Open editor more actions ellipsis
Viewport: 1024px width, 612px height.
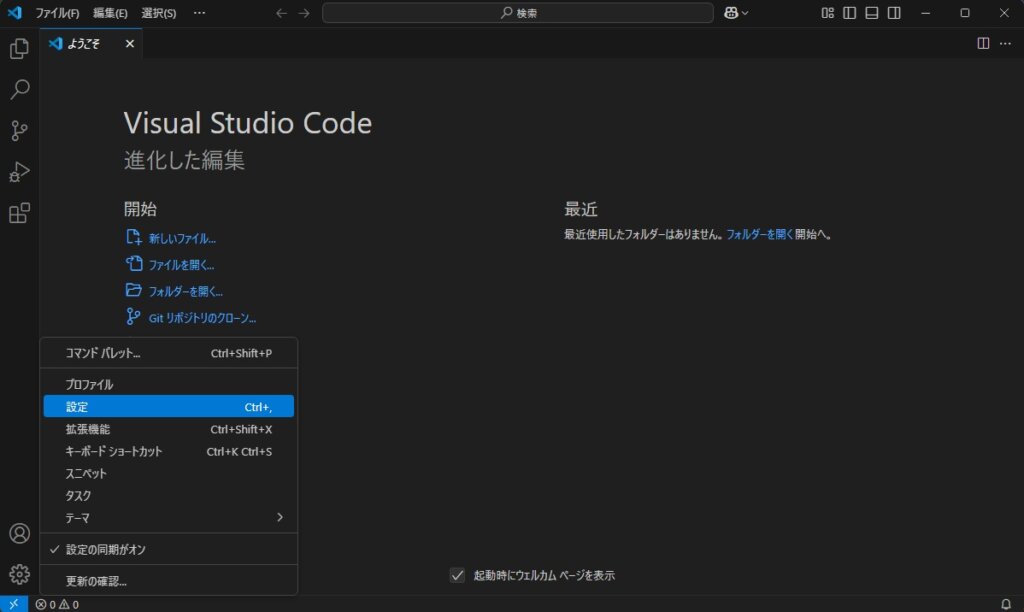[x=1005, y=43]
